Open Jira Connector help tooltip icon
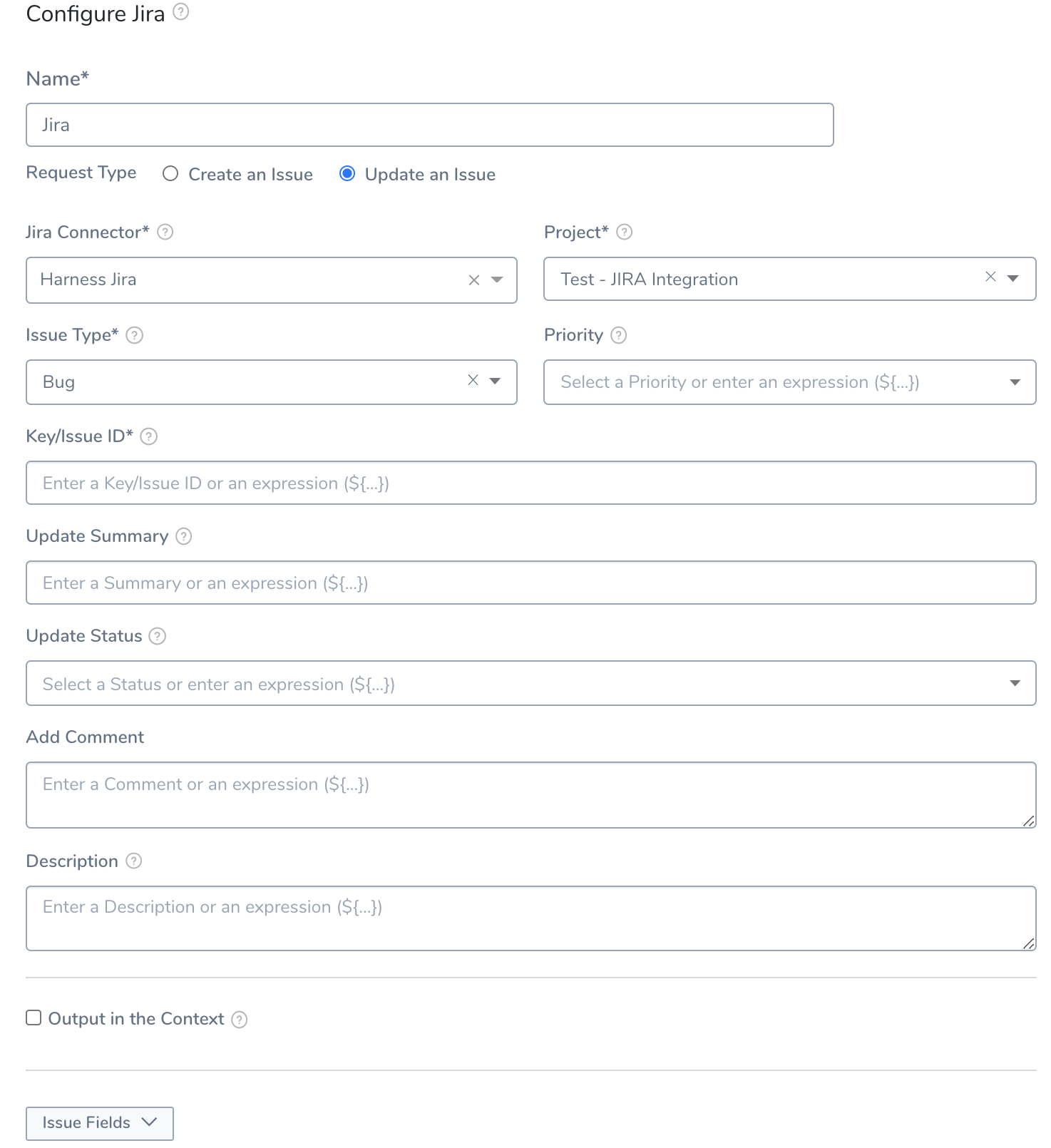Image resolution: width=1051 pixels, height=1148 pixels. click(165, 232)
